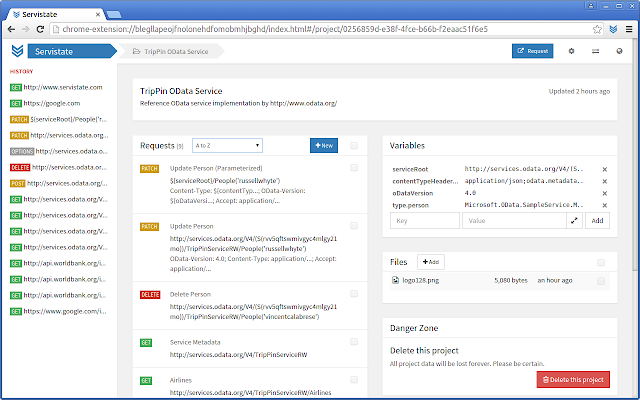Open the A to Z sort dropdown
This screenshot has height=400, width=640.
[227, 145]
